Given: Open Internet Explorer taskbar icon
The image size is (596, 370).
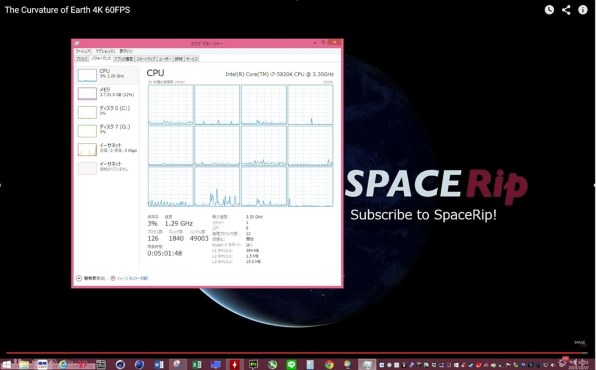Looking at the screenshot, I should coord(63,365).
